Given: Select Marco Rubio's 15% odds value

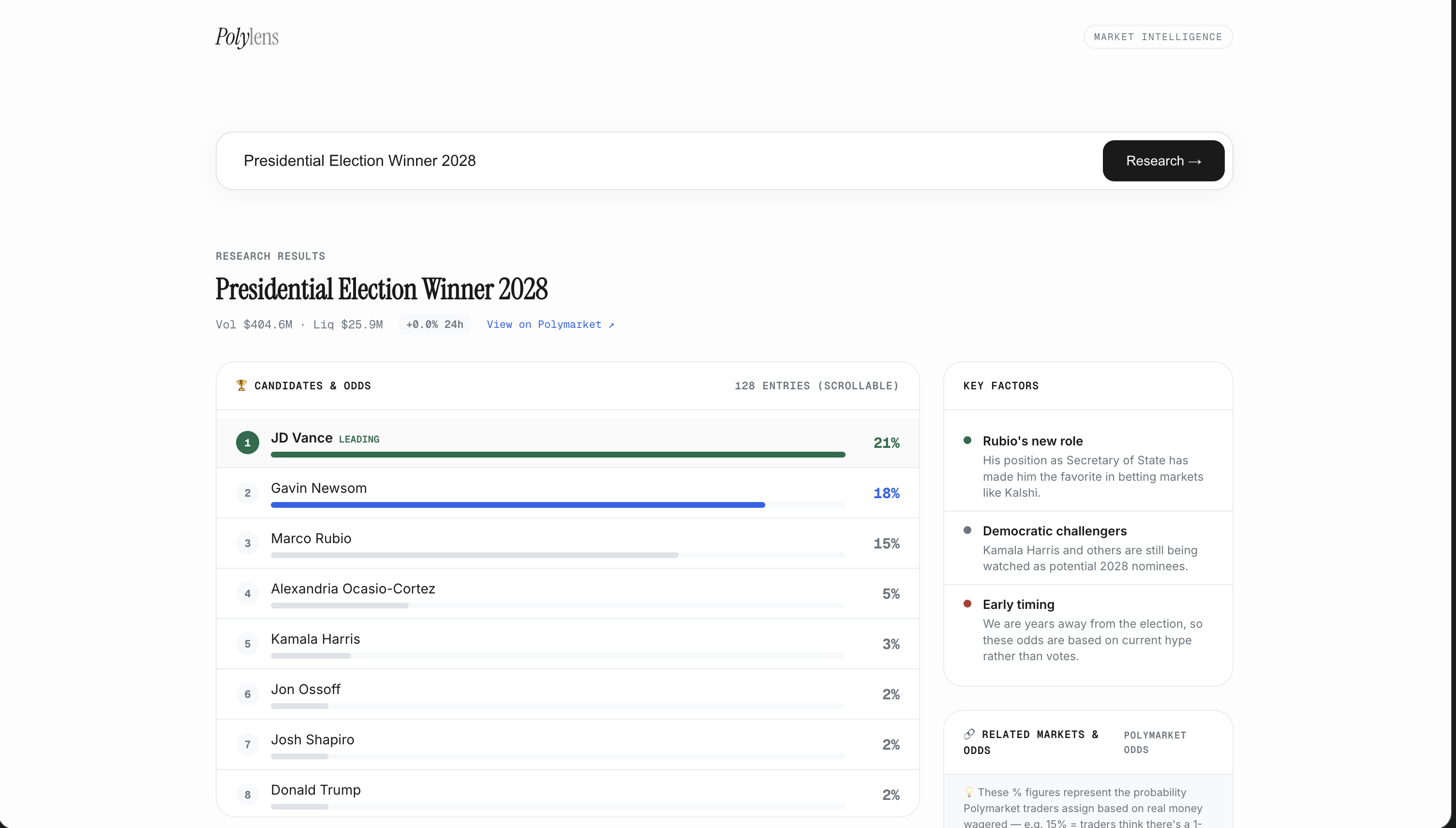Looking at the screenshot, I should 886,543.
